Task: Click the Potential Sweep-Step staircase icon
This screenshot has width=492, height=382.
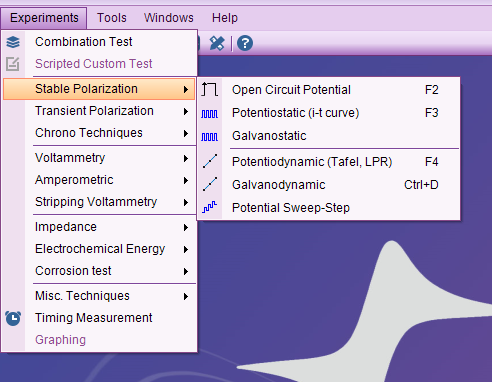Action: (210, 207)
